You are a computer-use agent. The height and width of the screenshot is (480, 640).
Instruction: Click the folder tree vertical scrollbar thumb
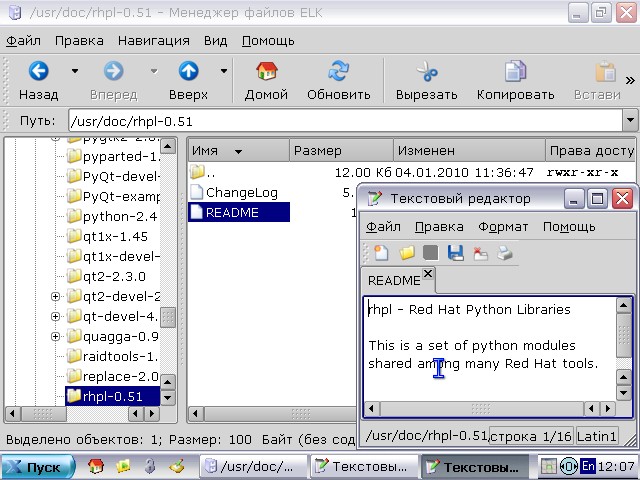pyautogui.click(x=168, y=317)
